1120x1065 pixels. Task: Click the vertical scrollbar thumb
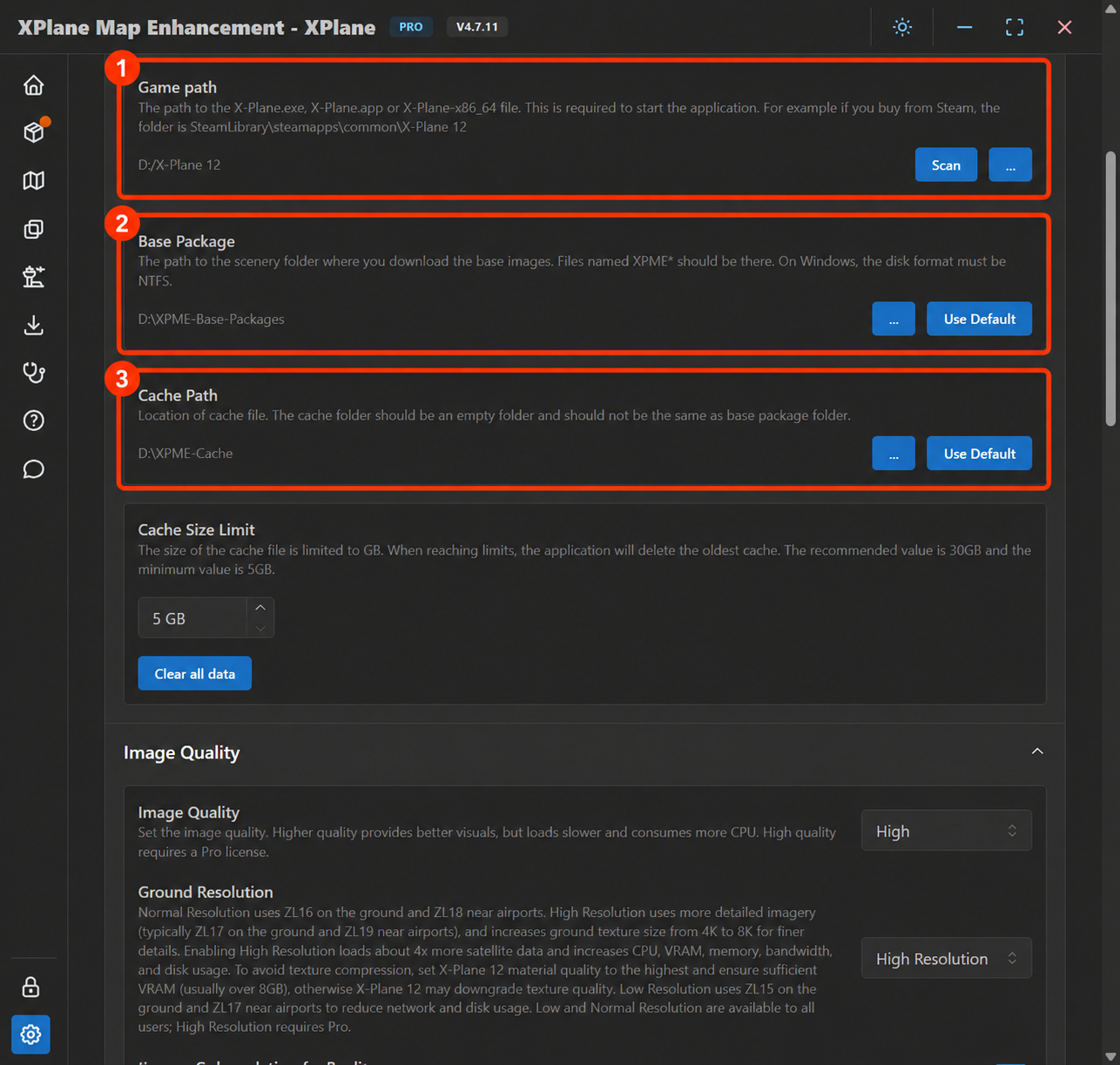point(1110,288)
